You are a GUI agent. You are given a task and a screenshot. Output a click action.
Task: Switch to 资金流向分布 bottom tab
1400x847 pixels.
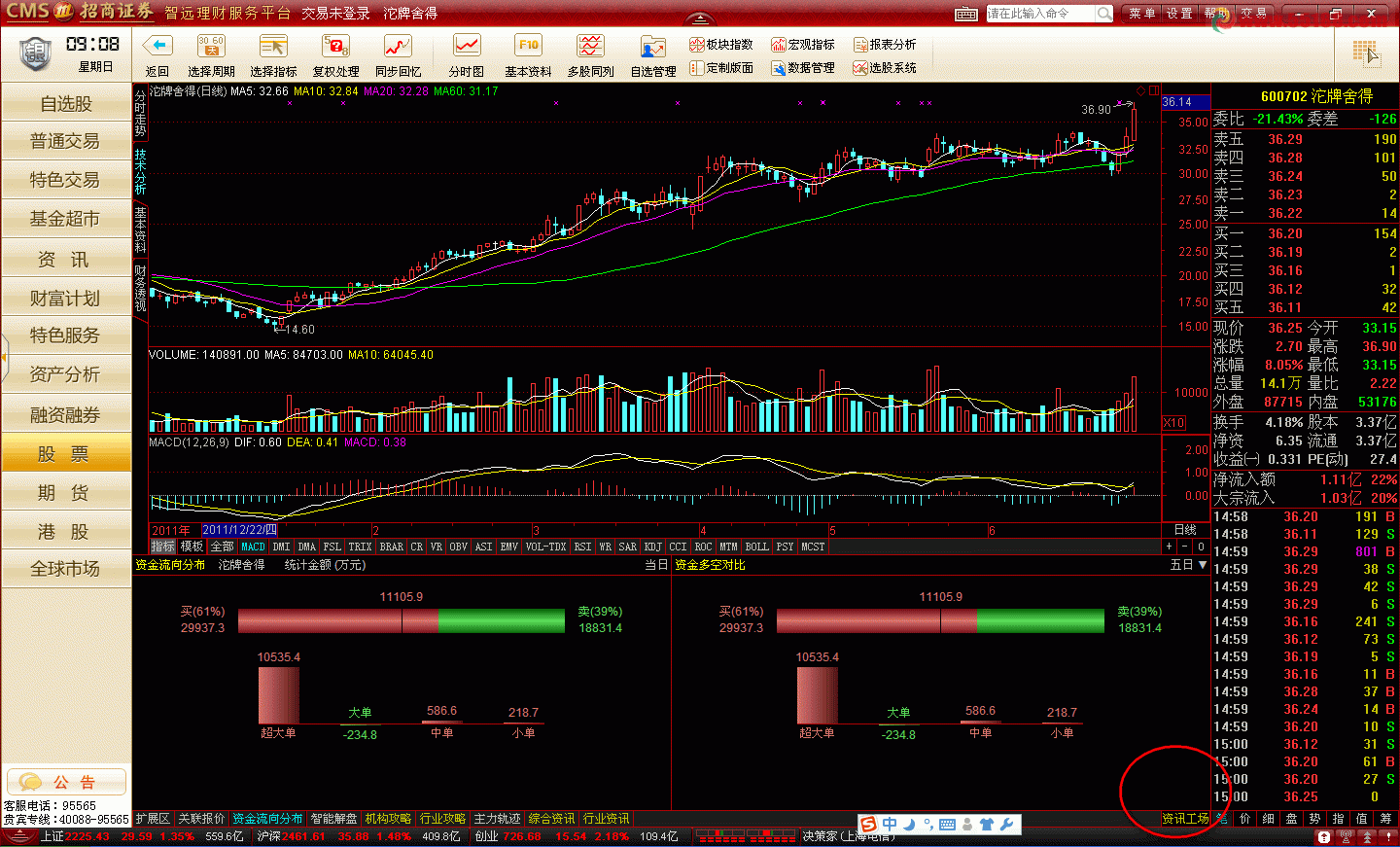click(267, 819)
